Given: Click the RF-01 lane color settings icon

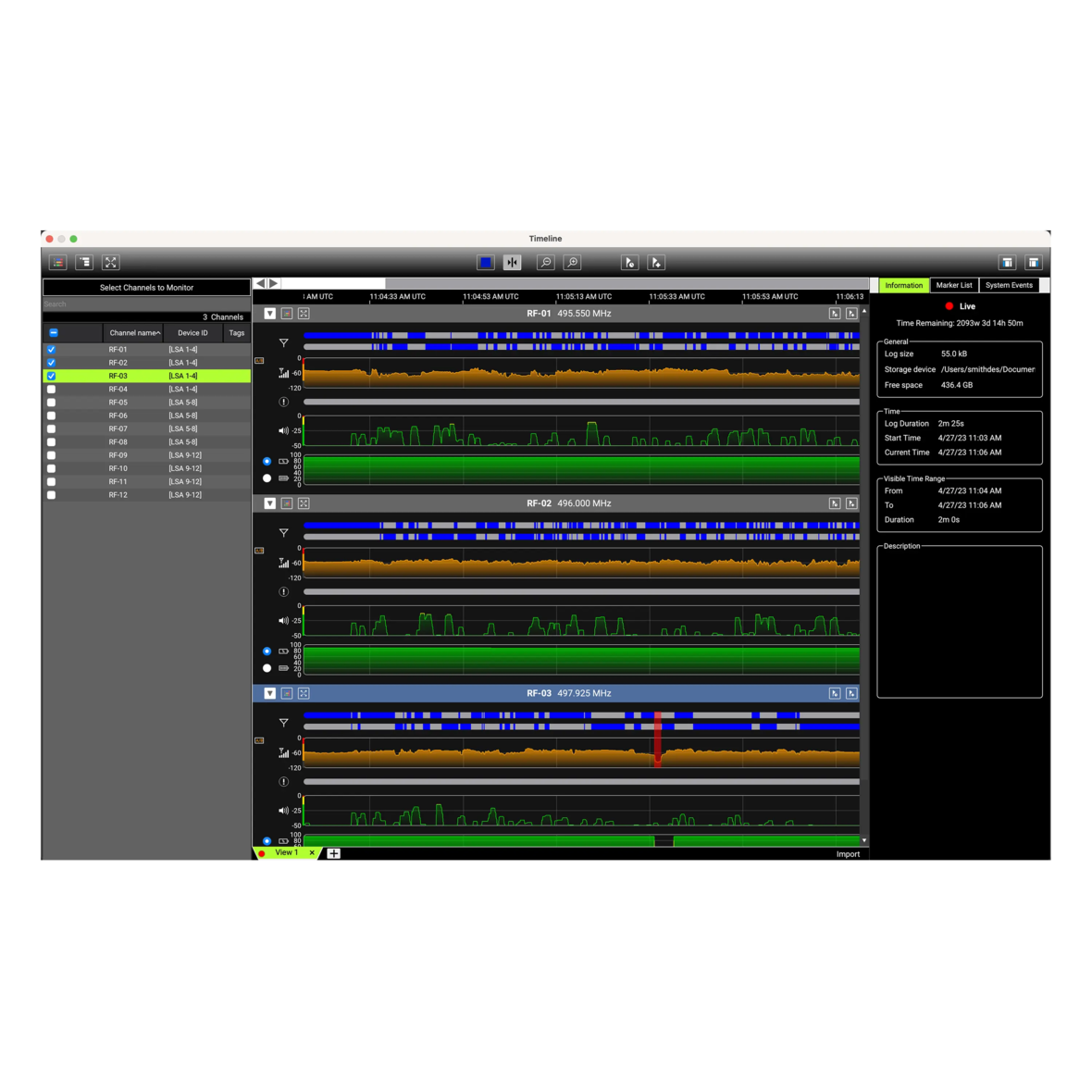Looking at the screenshot, I should (287, 314).
